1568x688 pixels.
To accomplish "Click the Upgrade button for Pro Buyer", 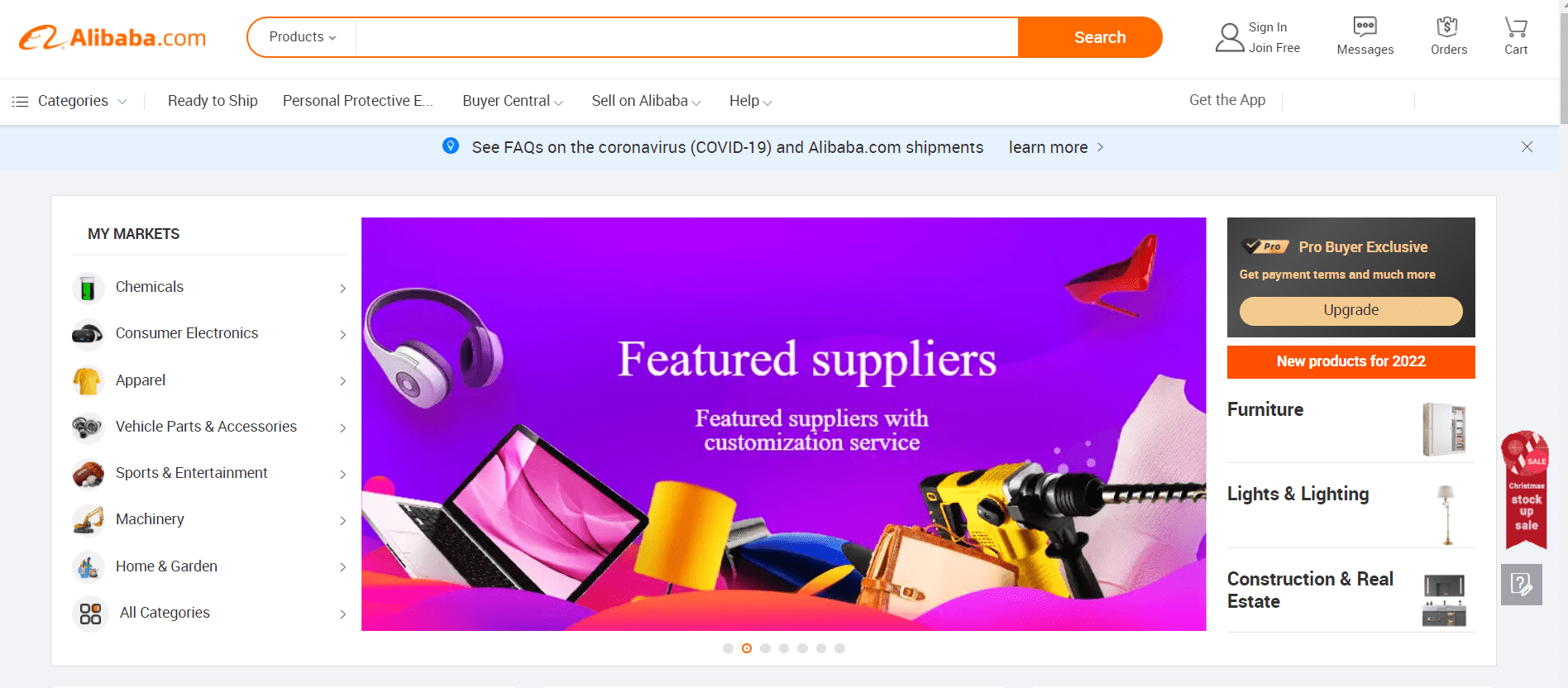I will coord(1350,310).
